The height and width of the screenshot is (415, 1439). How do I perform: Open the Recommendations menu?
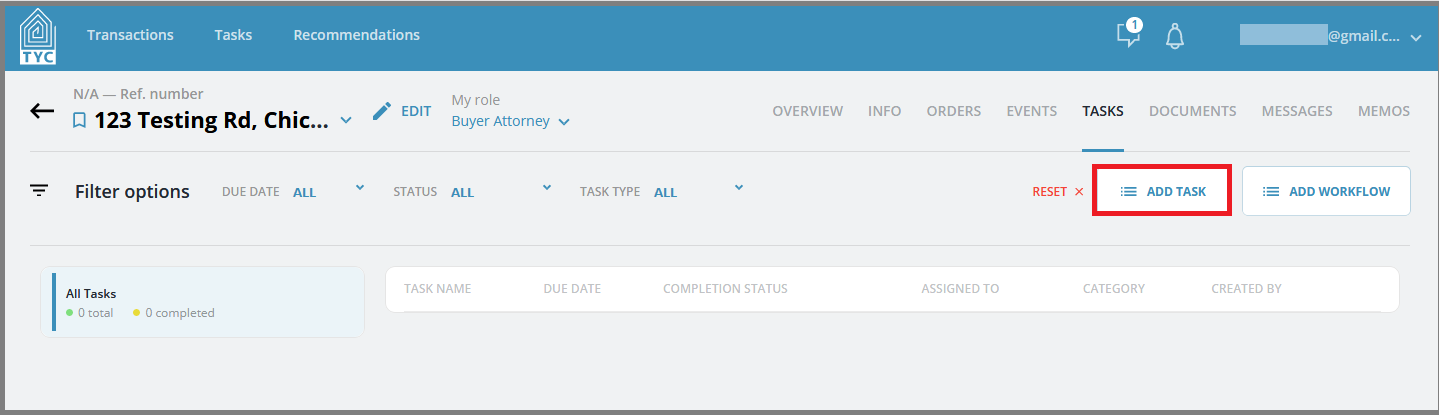(x=356, y=35)
